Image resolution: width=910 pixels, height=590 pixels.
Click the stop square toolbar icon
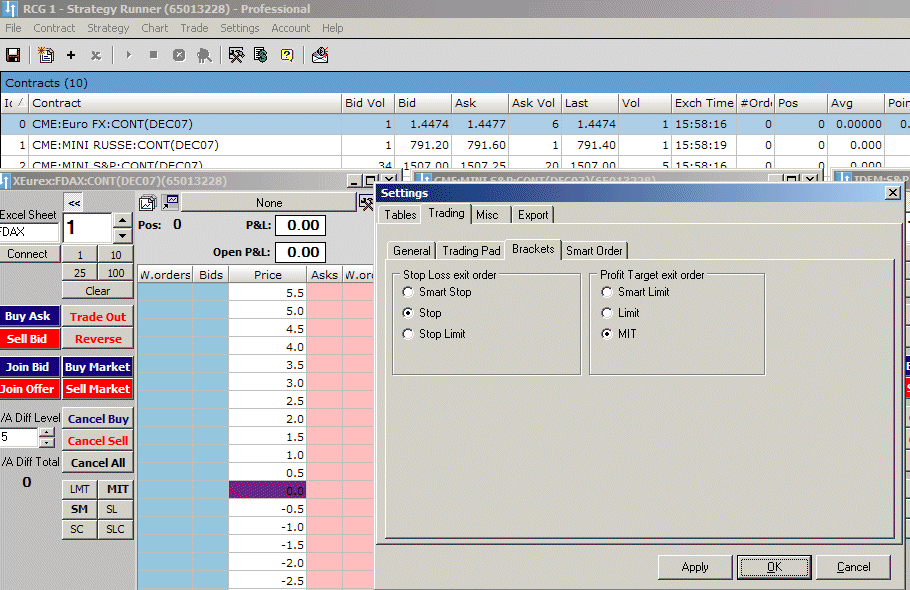click(x=154, y=55)
